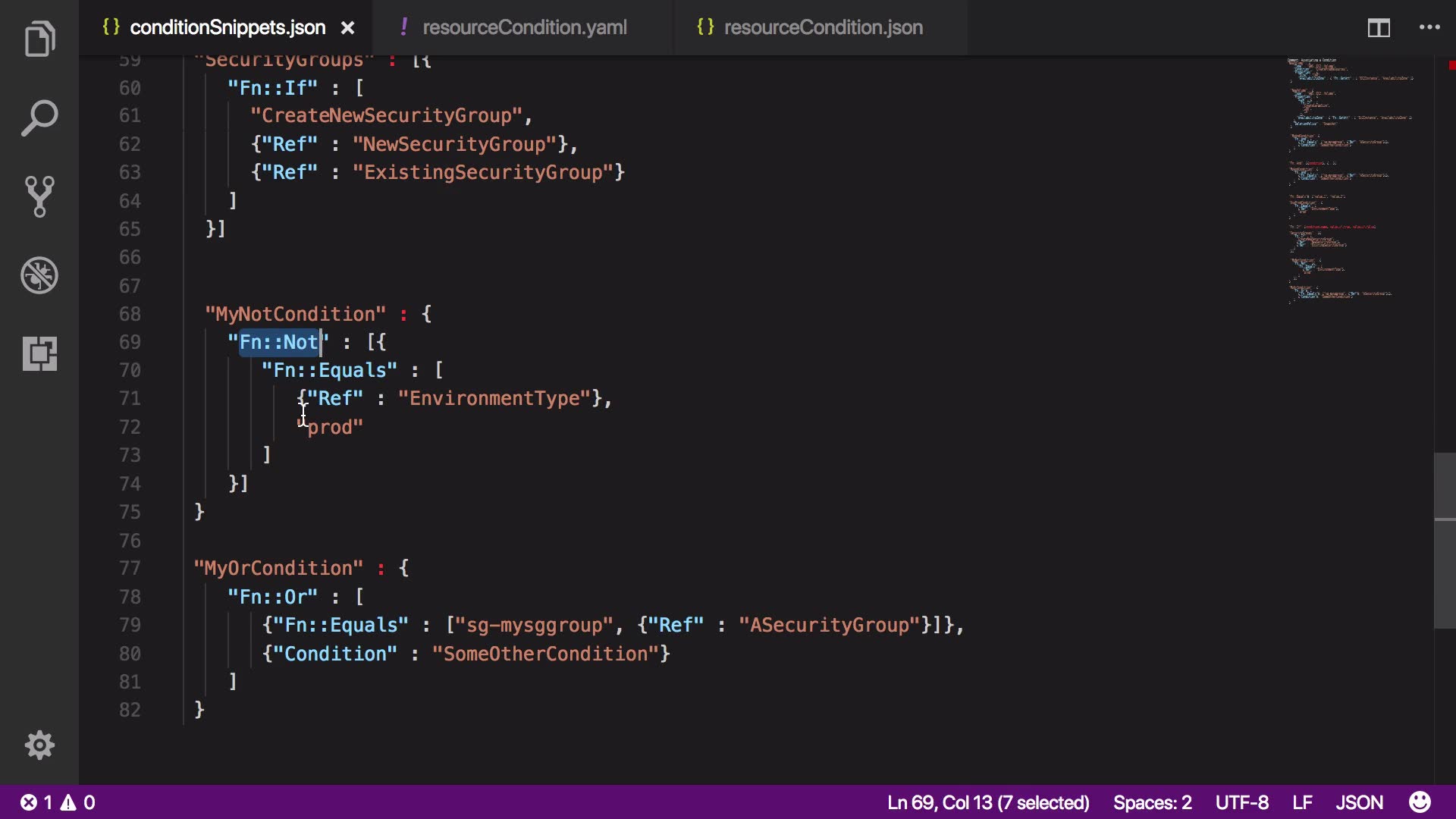Switch to resourceCondition.yaml tab
The width and height of the screenshot is (1456, 819).
(524, 28)
